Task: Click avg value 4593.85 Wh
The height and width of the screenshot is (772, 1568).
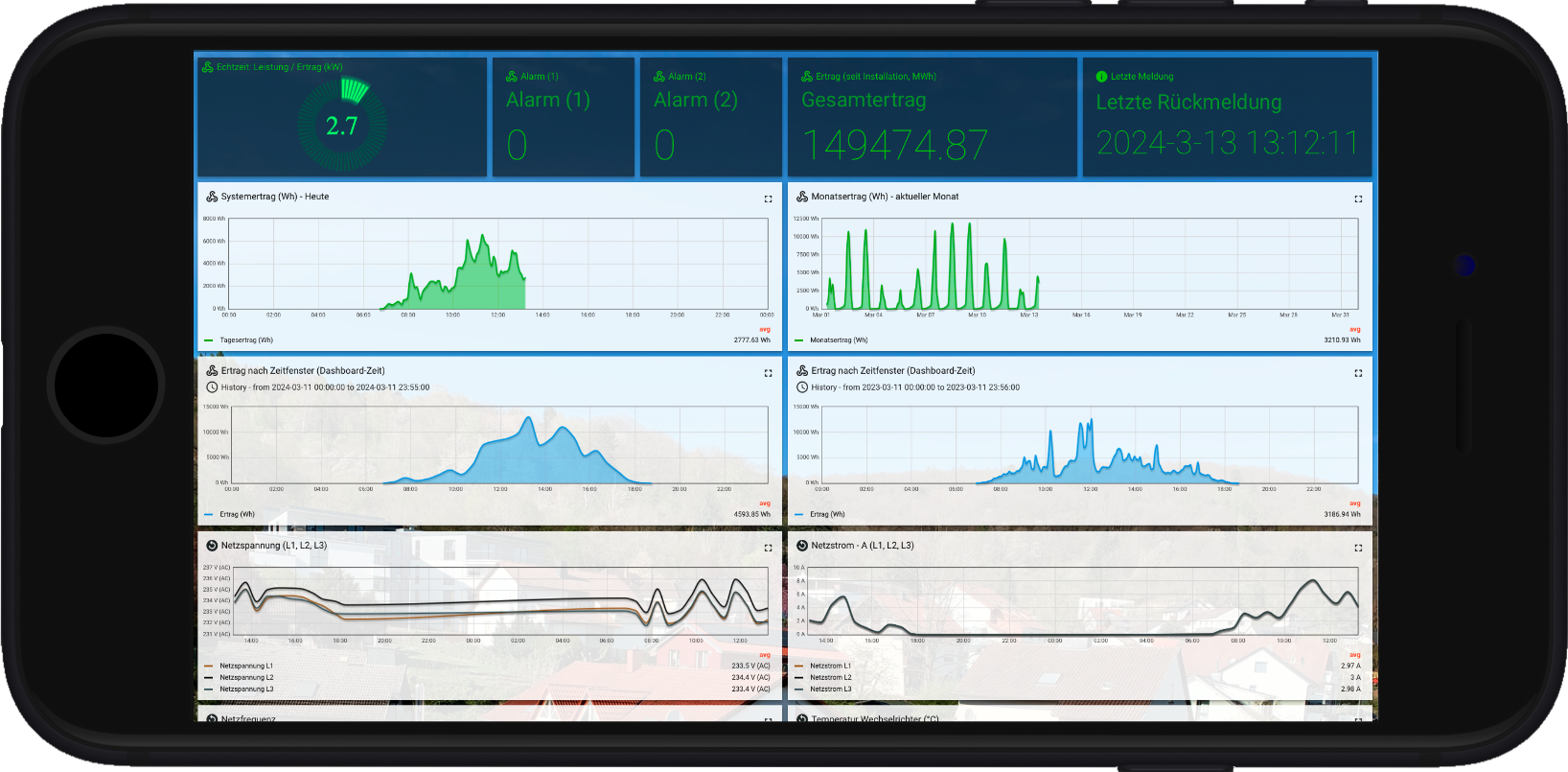Action: pyautogui.click(x=752, y=515)
